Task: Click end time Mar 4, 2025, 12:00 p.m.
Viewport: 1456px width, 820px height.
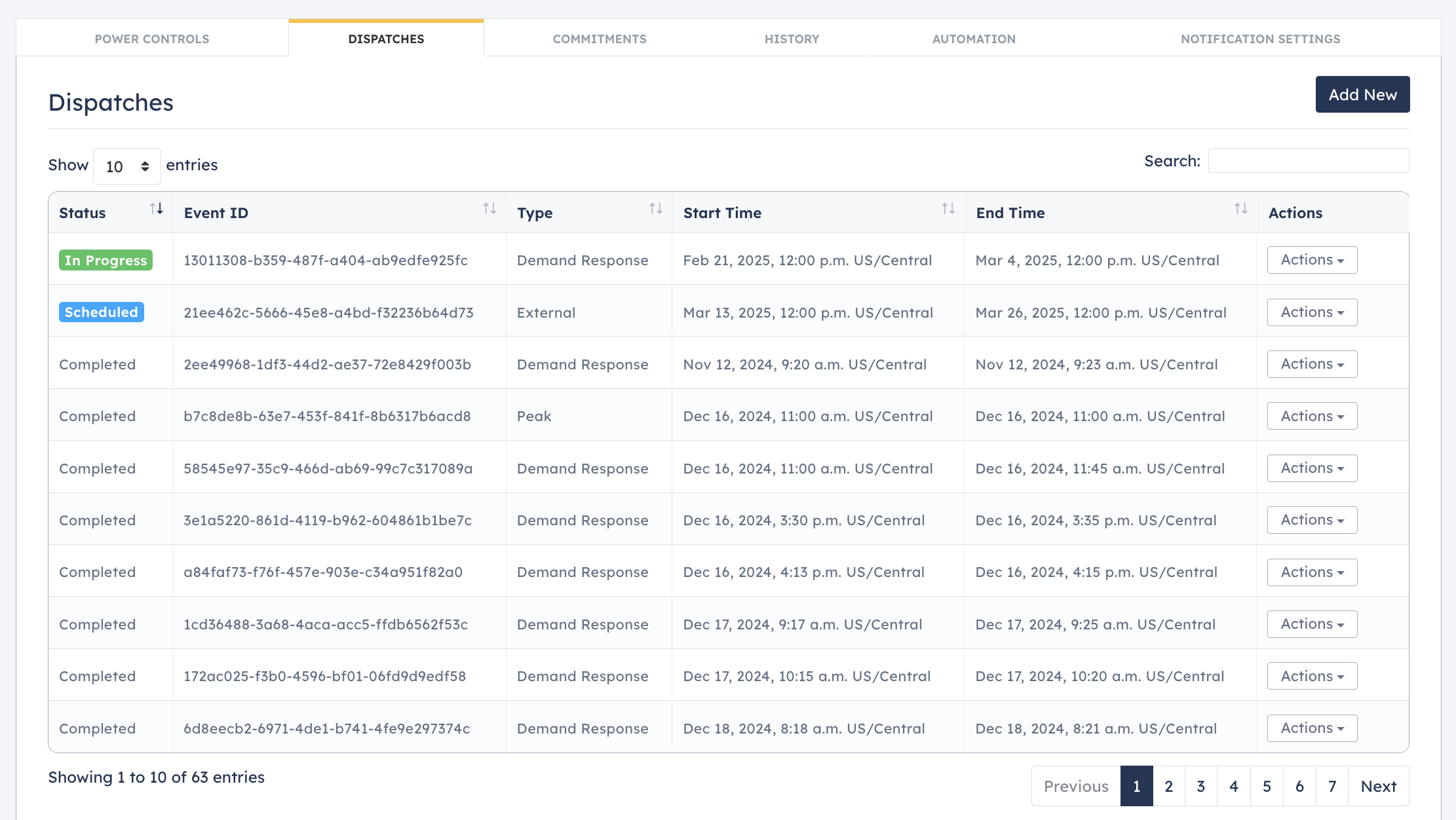Action: tap(1098, 260)
